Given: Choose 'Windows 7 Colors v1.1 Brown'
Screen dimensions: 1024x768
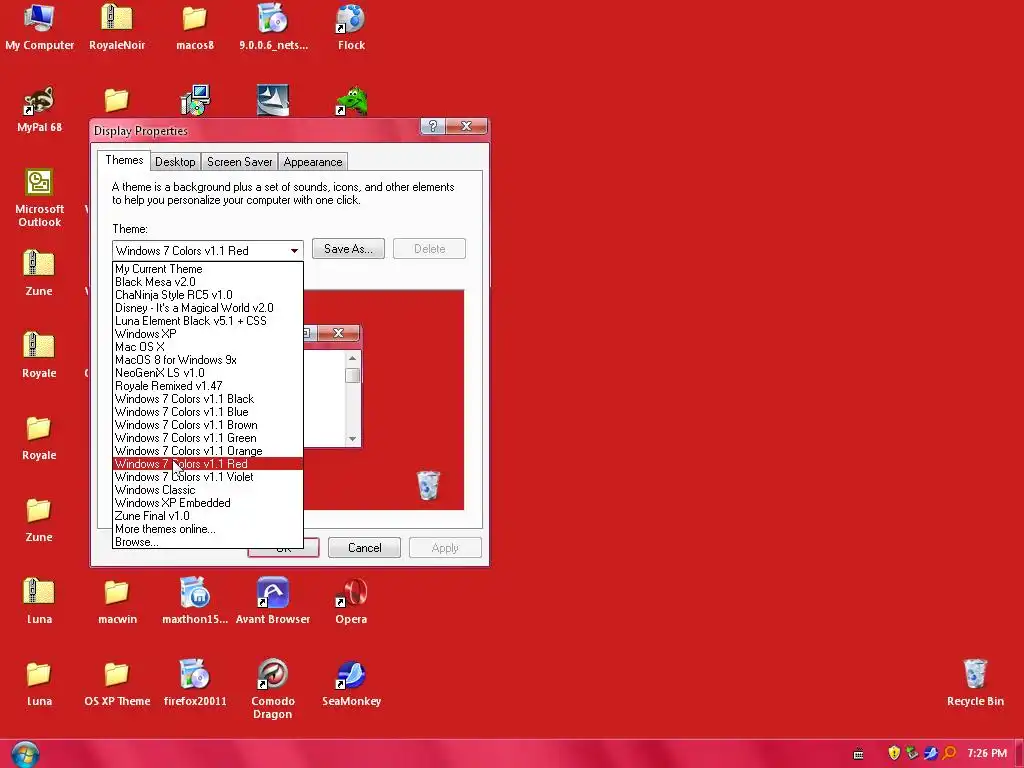Looking at the screenshot, I should click(x=208, y=425).
